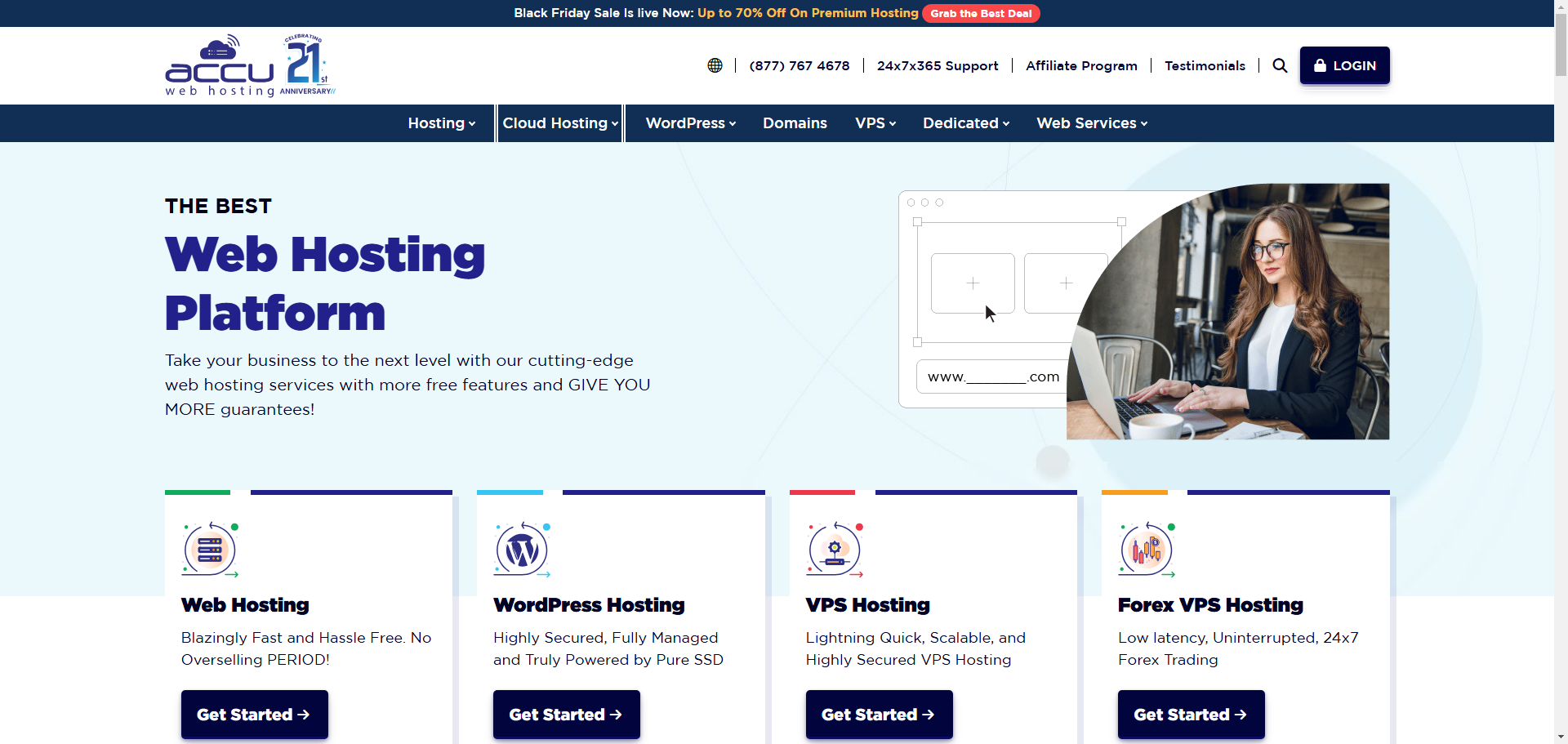This screenshot has height=744, width=1568.
Task: Click the scrollbar up arrow
Action: click(1561, 7)
